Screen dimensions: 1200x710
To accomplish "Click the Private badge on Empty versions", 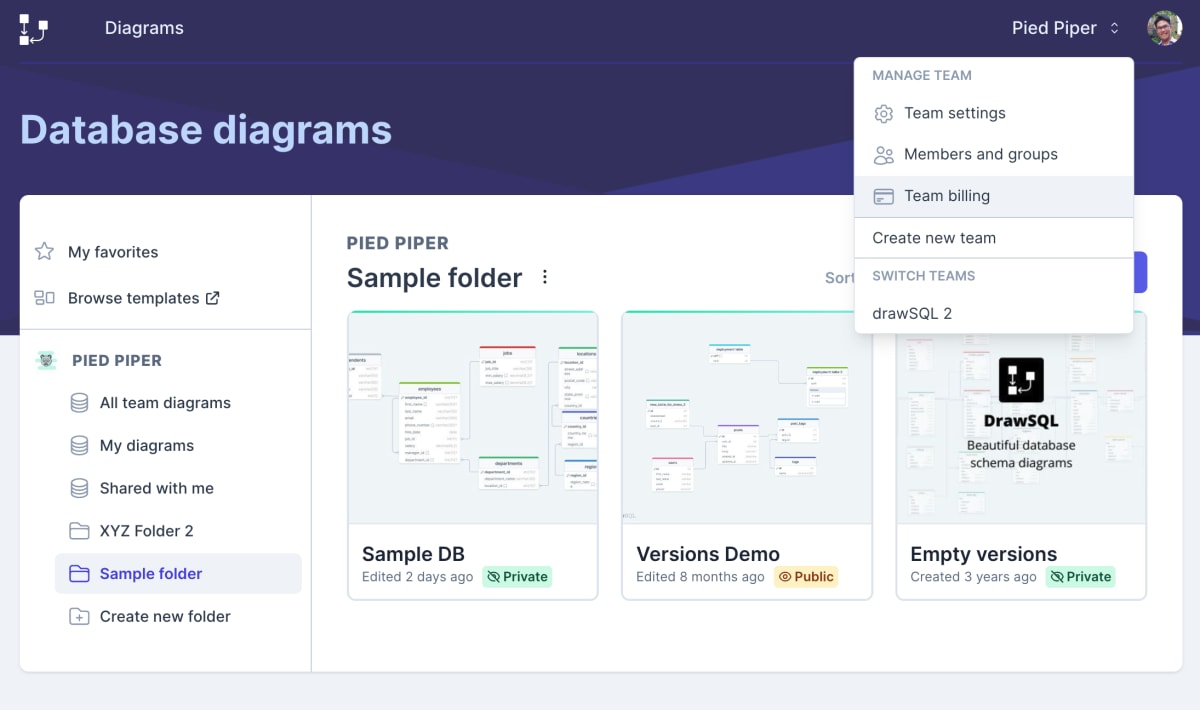I will click(x=1080, y=577).
